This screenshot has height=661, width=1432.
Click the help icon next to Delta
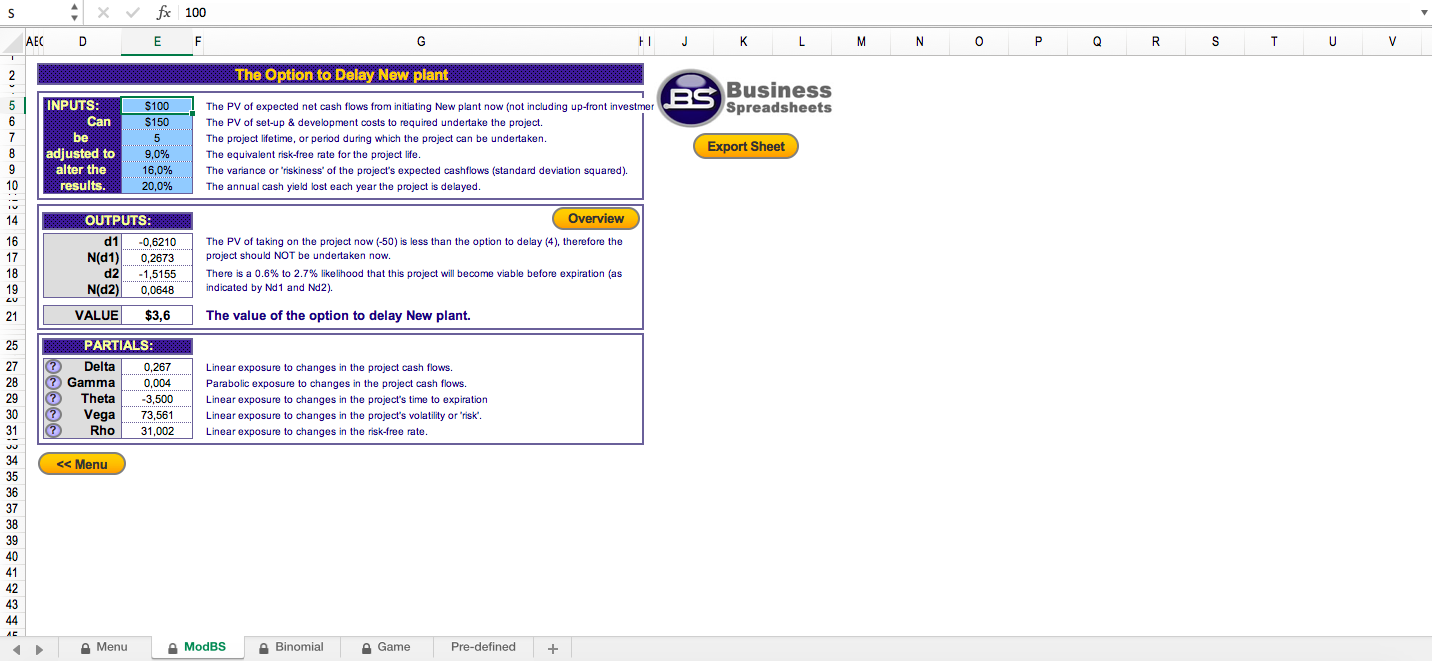point(54,367)
